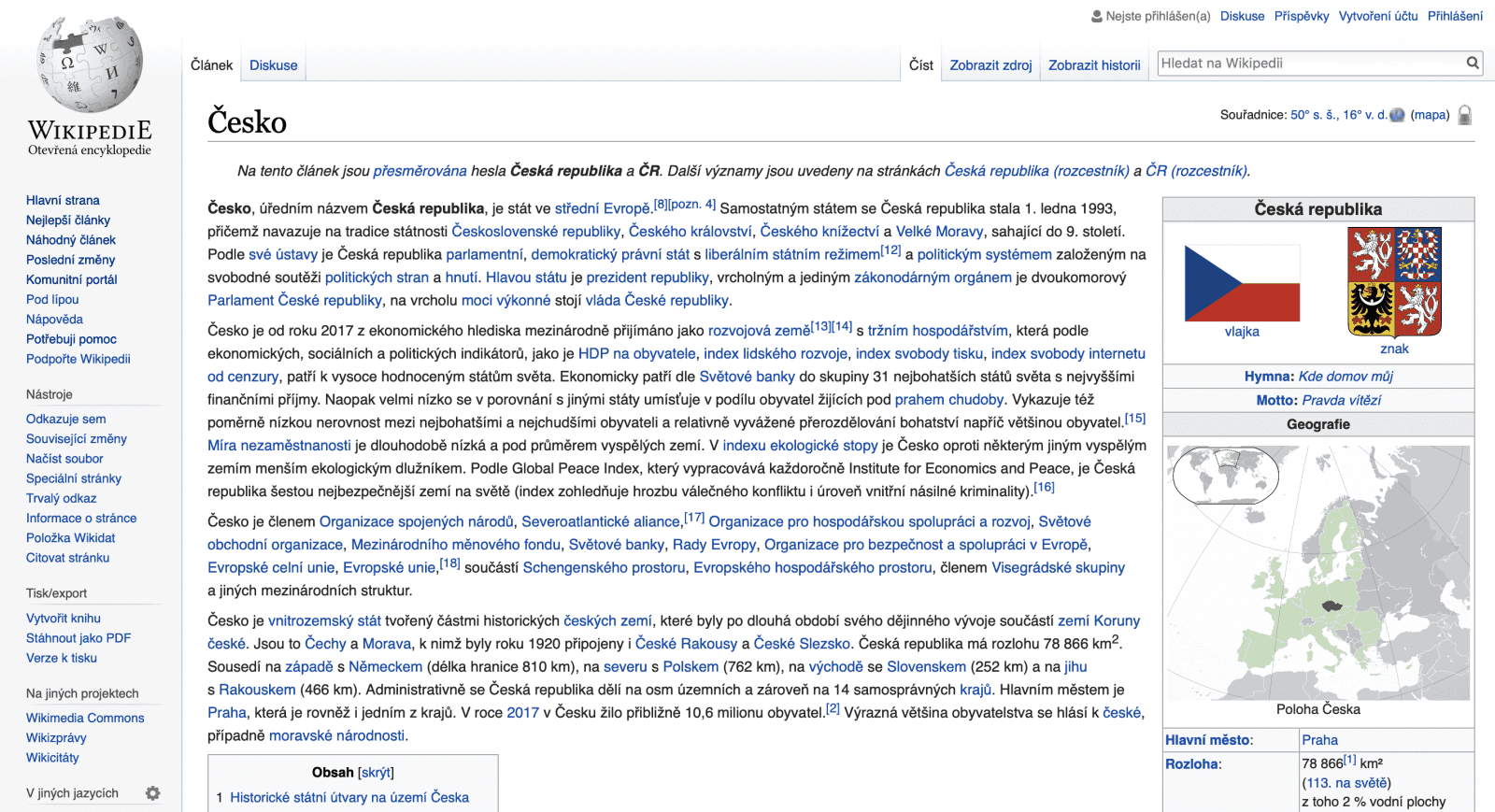The width and height of the screenshot is (1495, 812).
Task: Open Informace o stránce link
Action: pos(81,518)
